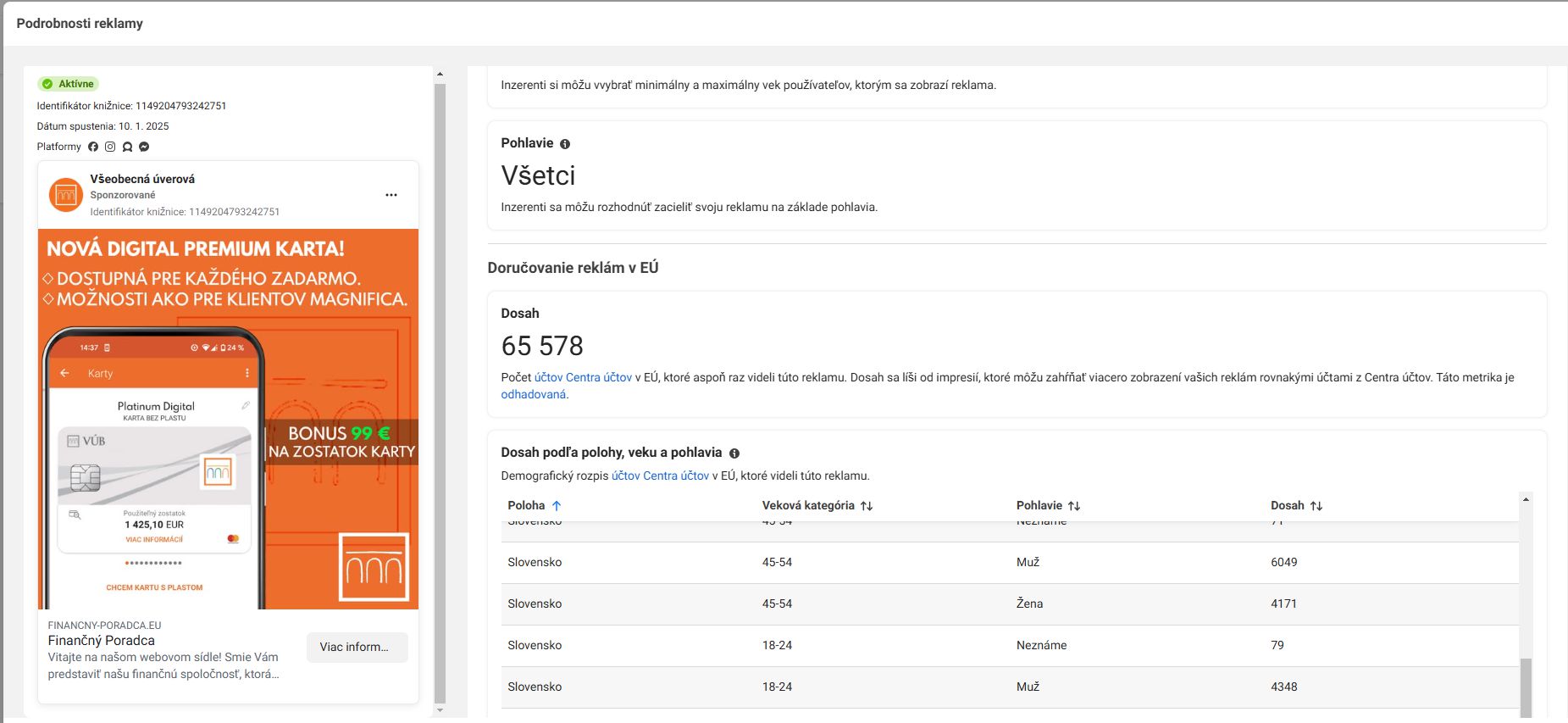Image resolution: width=1568 pixels, height=723 pixels.
Task: Click the Všeobecná úverová advertiser name
Action: pos(142,179)
